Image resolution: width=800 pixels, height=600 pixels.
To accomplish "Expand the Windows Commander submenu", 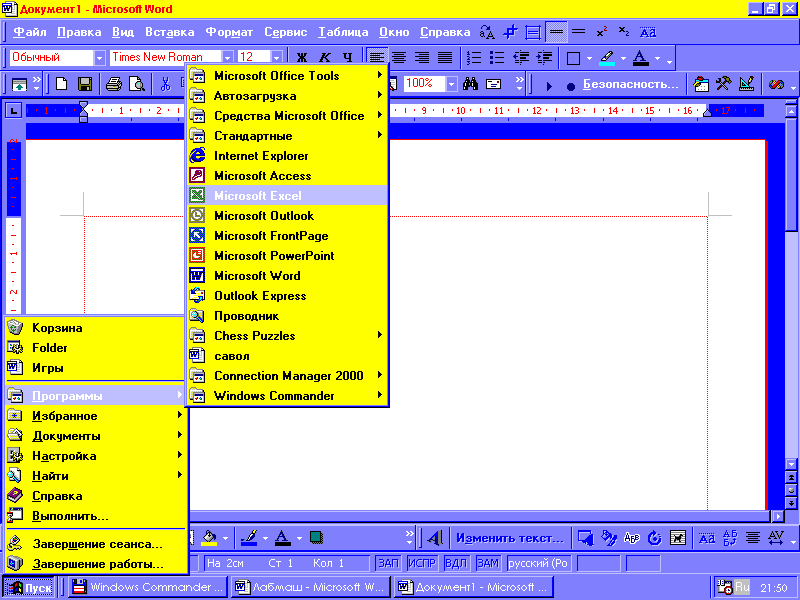I will tap(287, 396).
